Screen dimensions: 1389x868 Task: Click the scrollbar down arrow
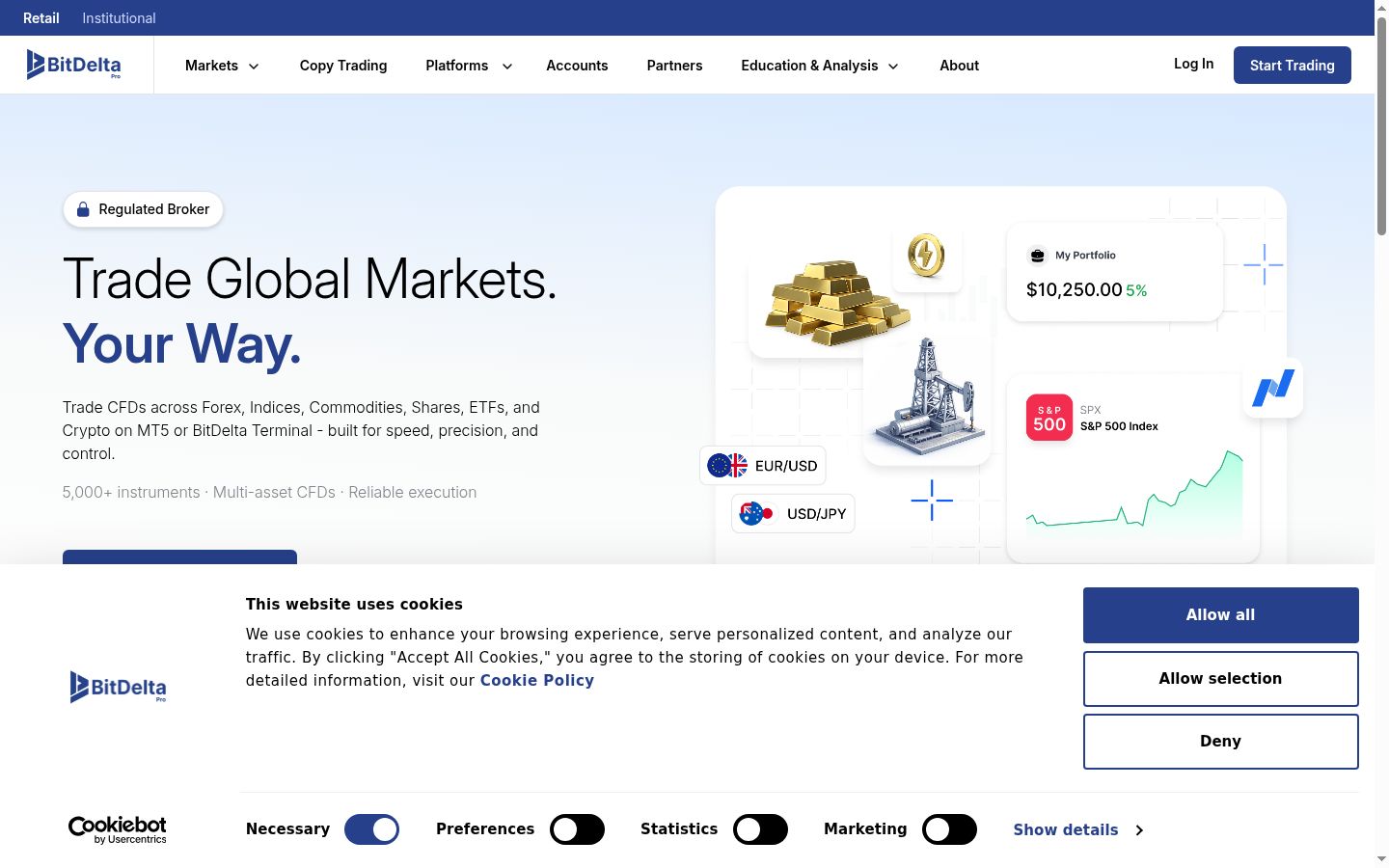tap(1381, 858)
